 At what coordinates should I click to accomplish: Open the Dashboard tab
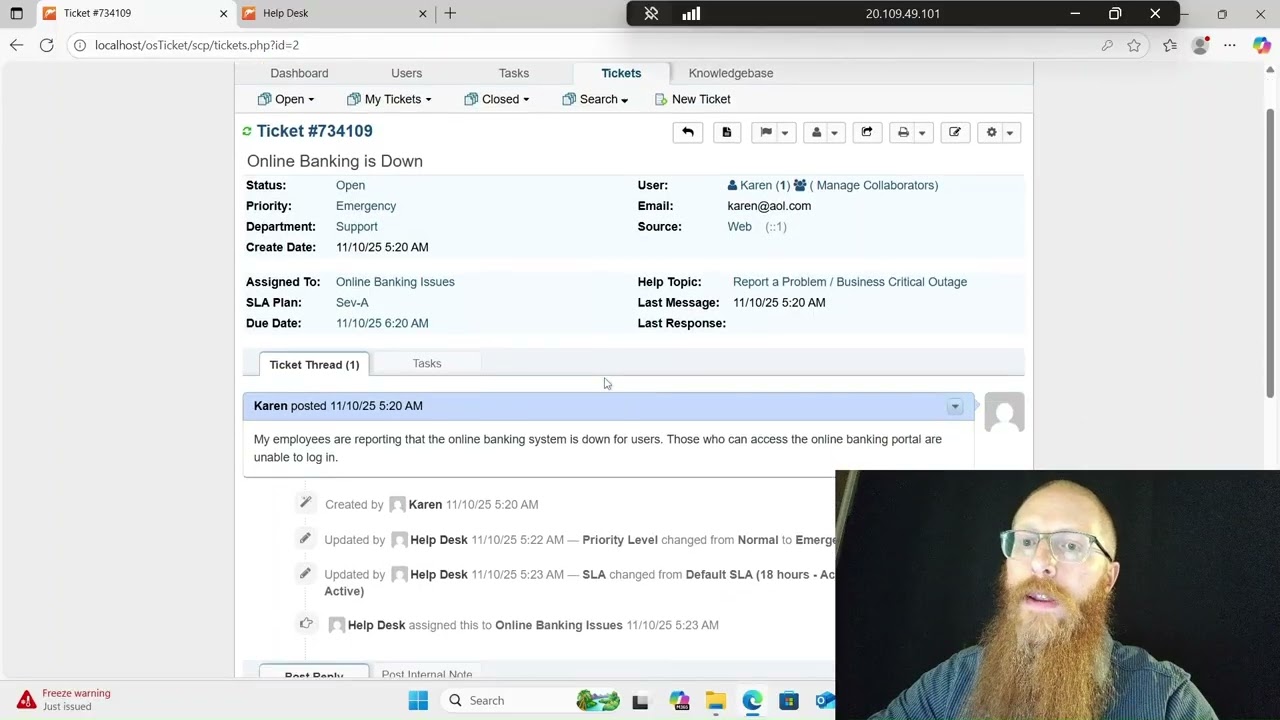click(x=299, y=73)
